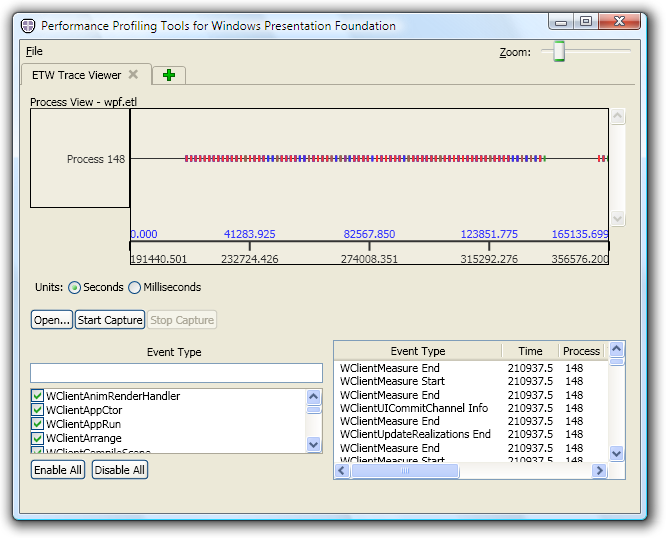This screenshot has width=666, height=538.
Task: Toggle the WClientAppRun checkbox
Action: coord(38,424)
